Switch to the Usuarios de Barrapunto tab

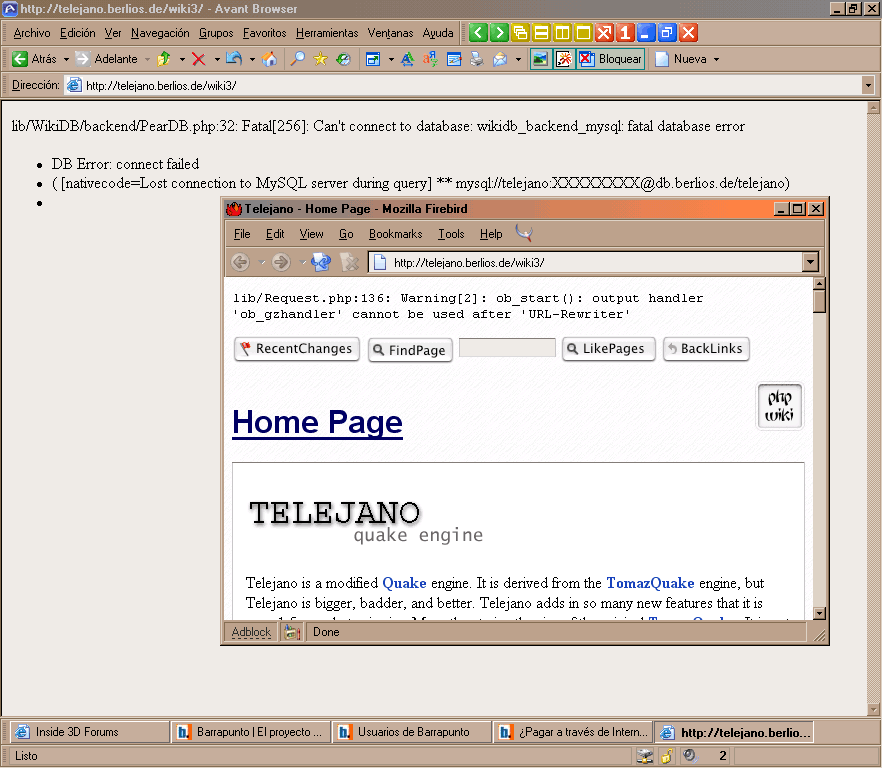tap(411, 732)
